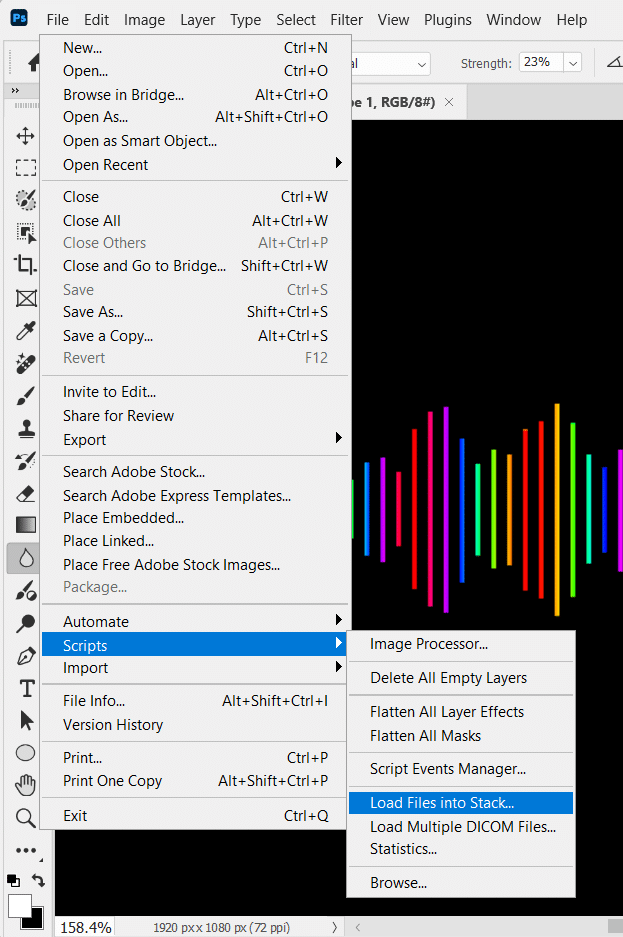The height and width of the screenshot is (937, 623).
Task: Select the Blur tool
Action: [25, 558]
